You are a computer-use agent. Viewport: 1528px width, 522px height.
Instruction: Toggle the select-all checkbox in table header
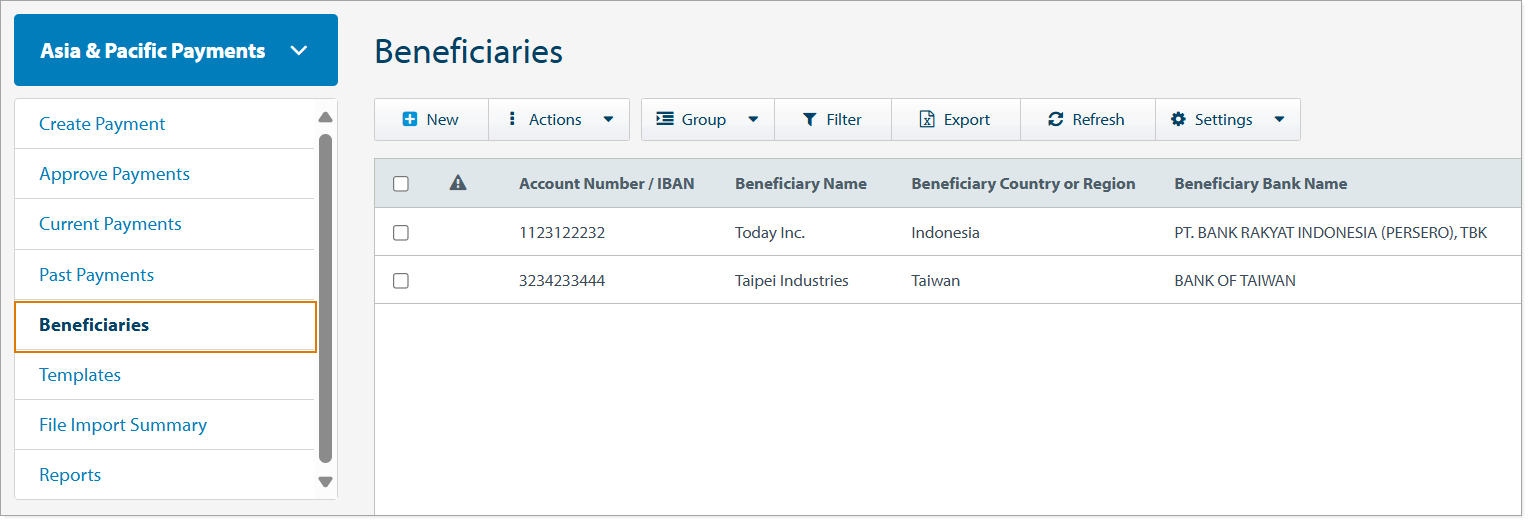(x=401, y=184)
